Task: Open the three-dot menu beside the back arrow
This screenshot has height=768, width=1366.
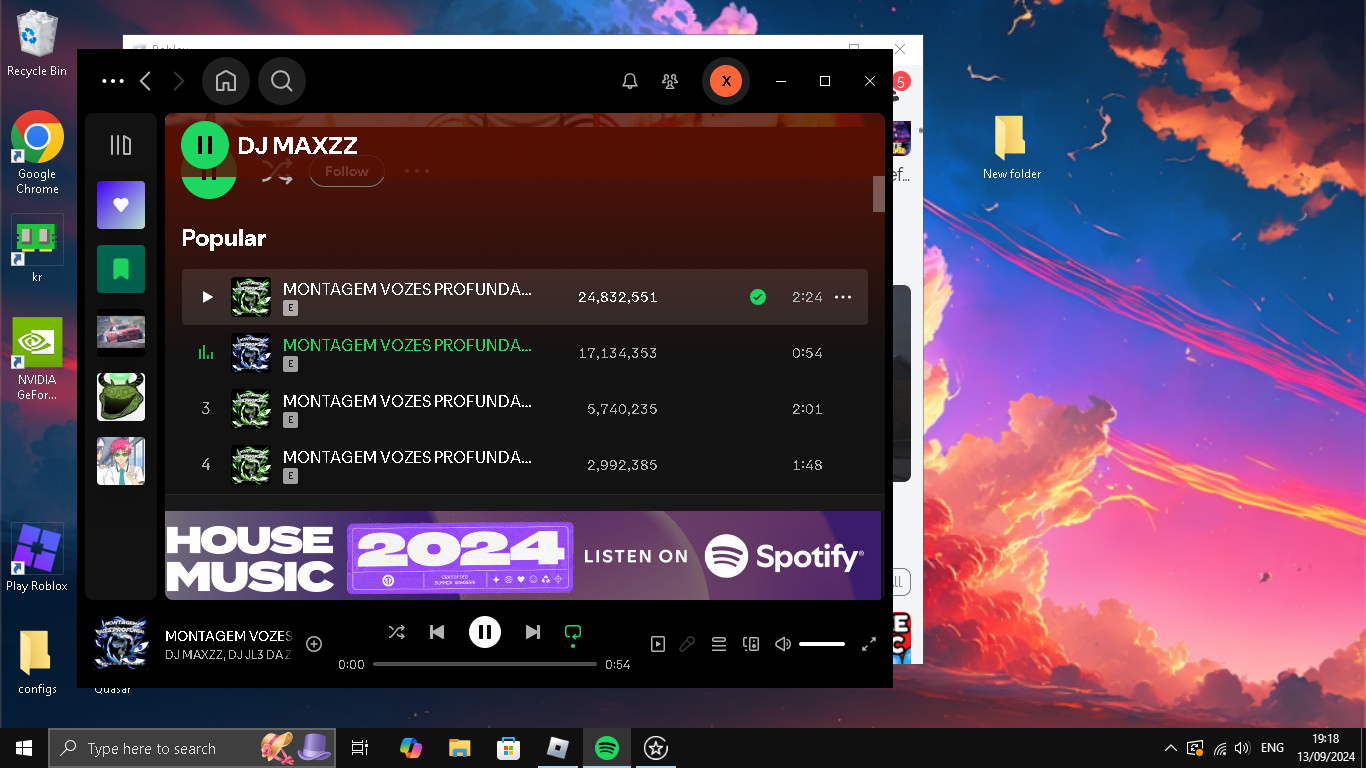Action: 113,81
